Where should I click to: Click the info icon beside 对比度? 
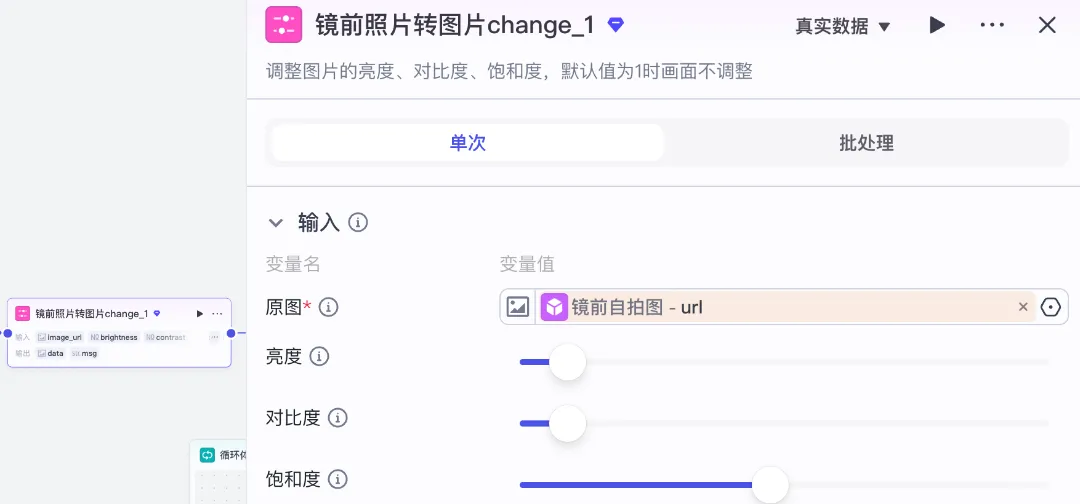[338, 418]
